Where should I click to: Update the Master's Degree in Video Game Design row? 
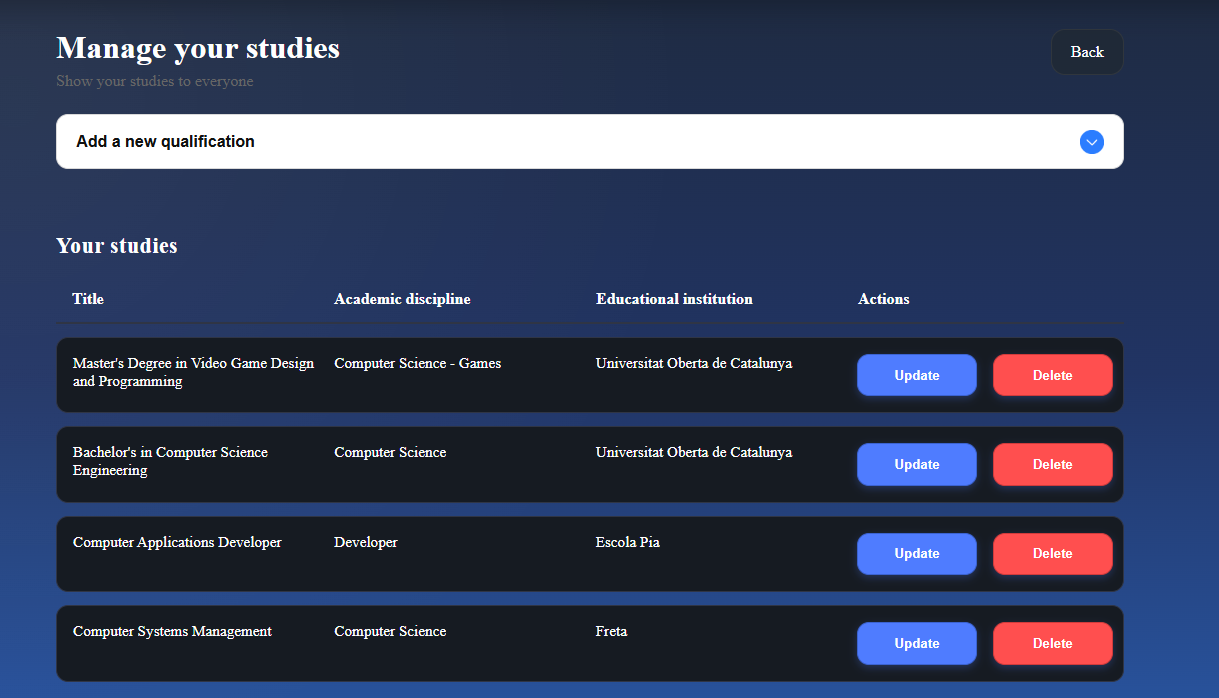(x=917, y=375)
